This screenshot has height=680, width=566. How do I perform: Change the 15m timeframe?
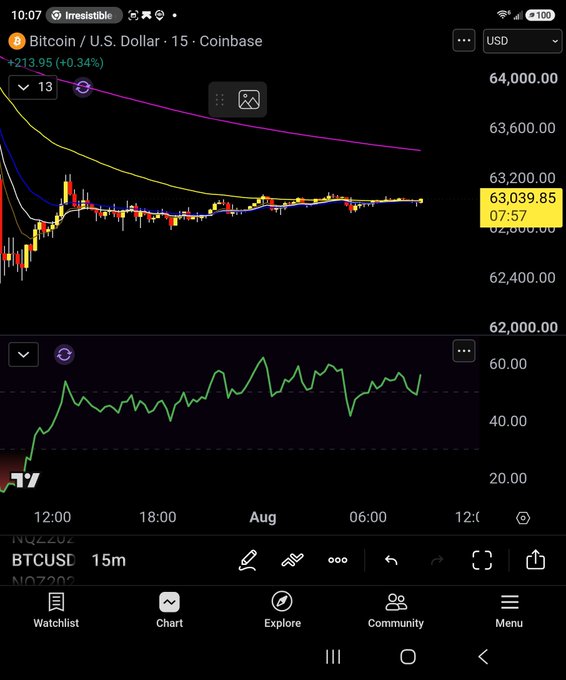[108, 560]
